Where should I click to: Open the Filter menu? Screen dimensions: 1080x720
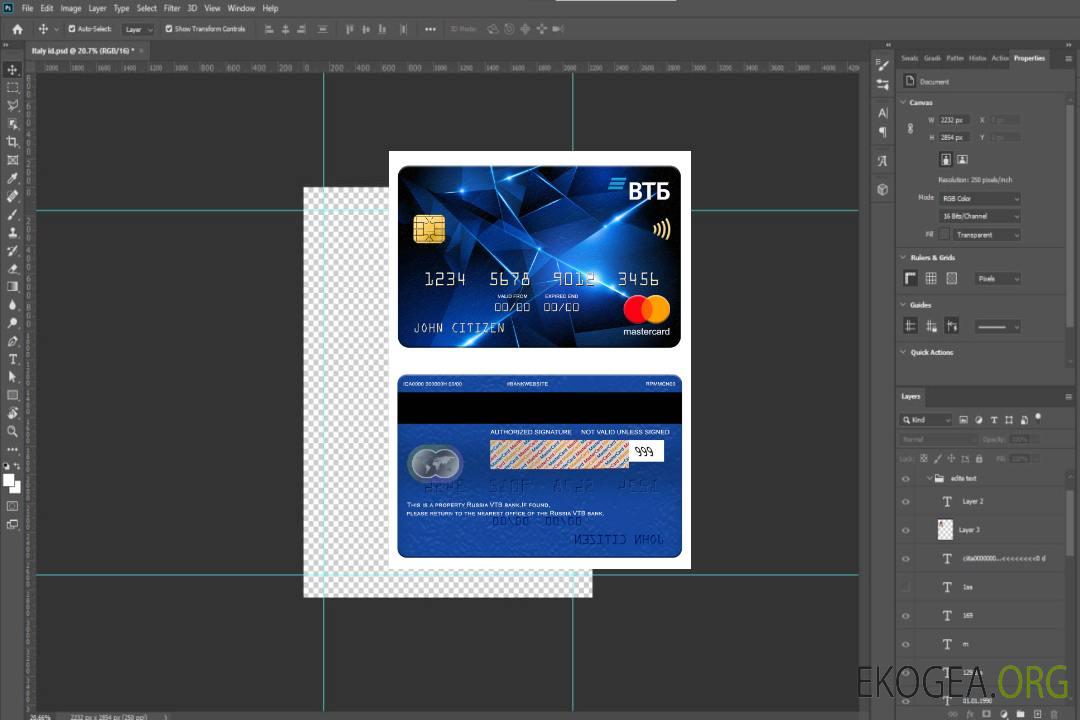click(x=172, y=8)
